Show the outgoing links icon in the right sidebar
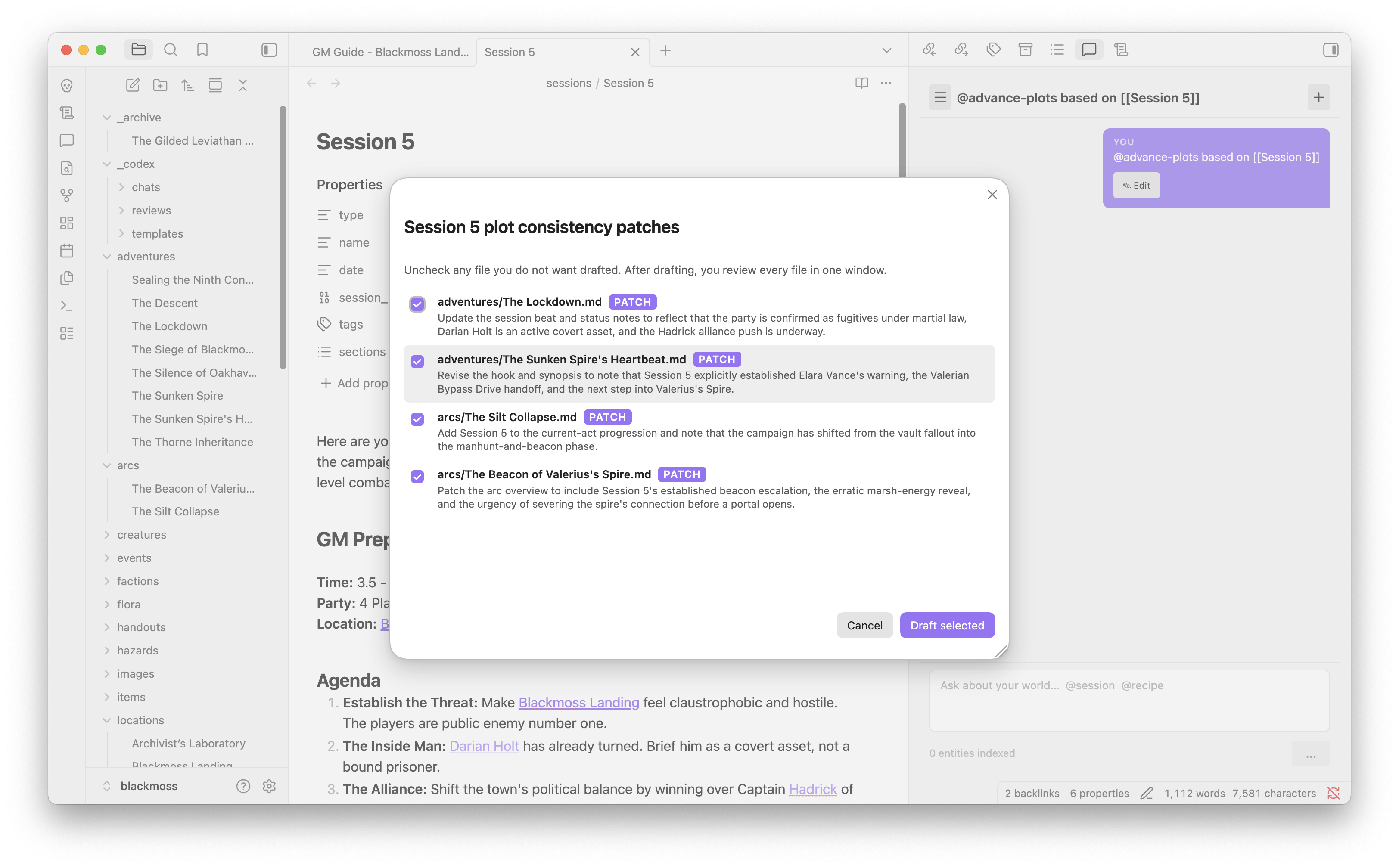This screenshot has height=868, width=1399. pyautogui.click(x=961, y=50)
